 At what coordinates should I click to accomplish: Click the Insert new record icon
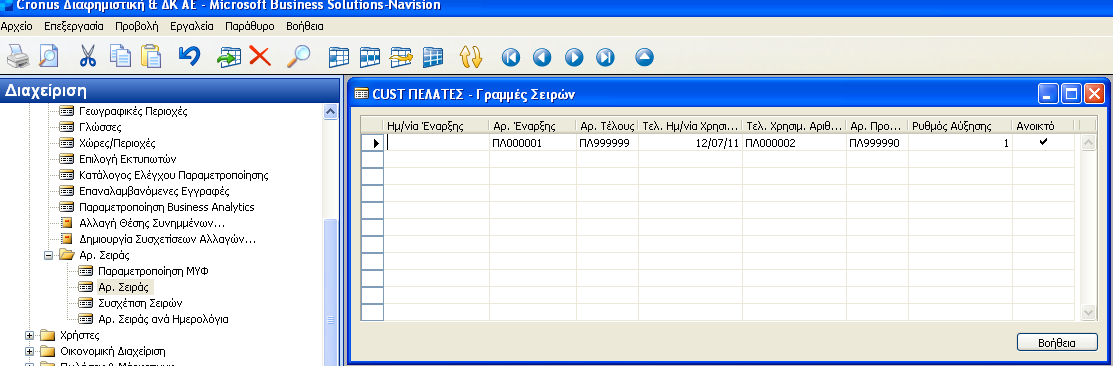229,57
